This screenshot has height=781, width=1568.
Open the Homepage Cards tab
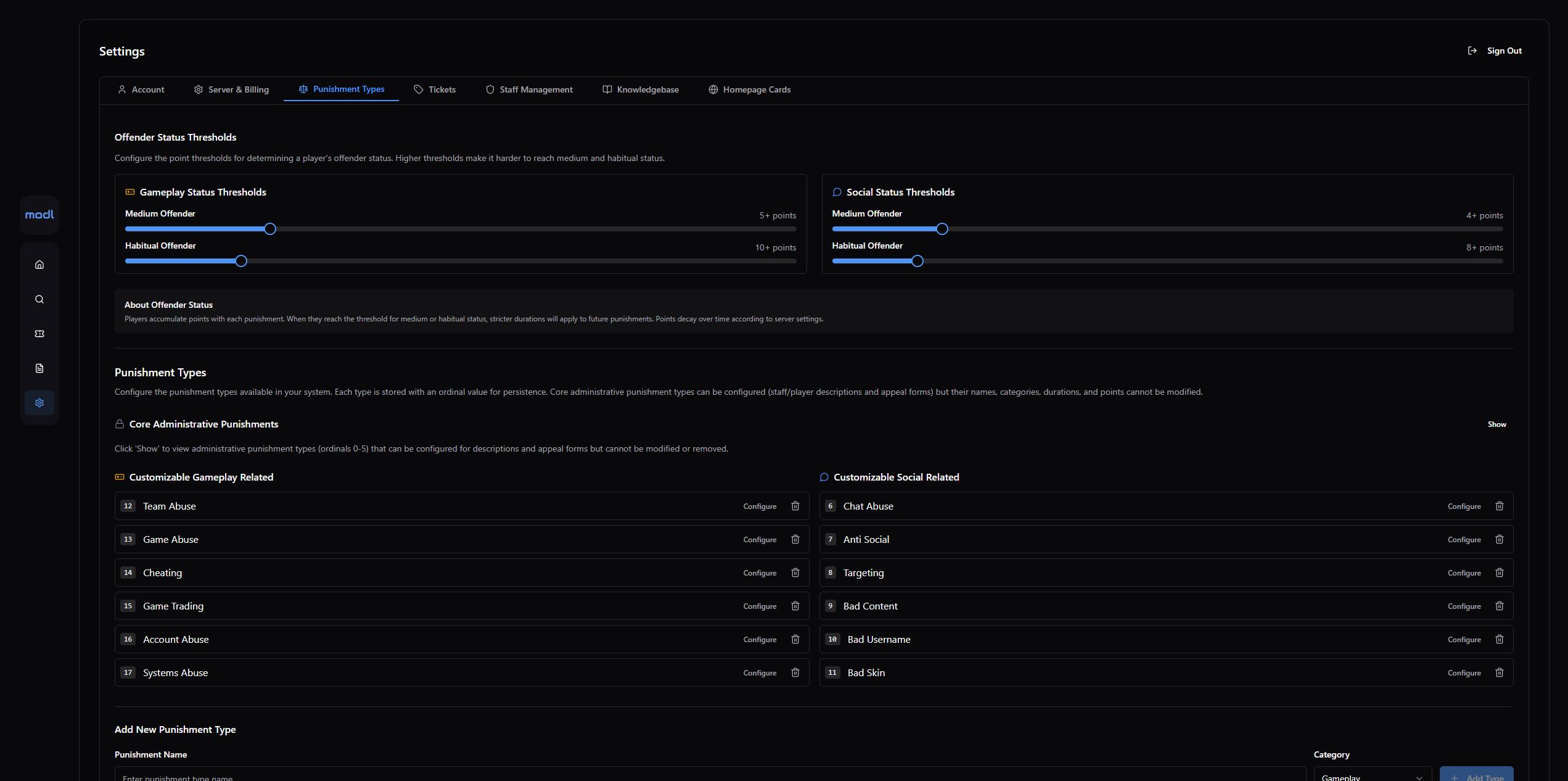click(750, 89)
